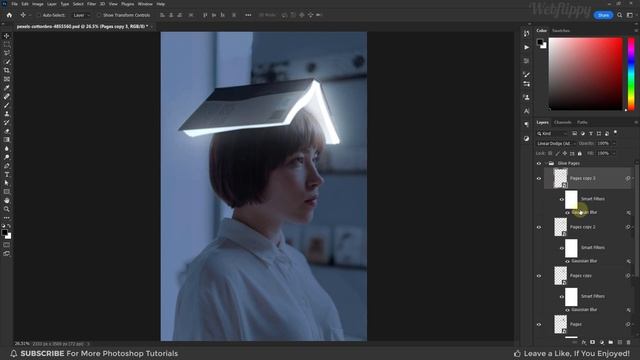
Task: Select the Move tool in the left toolbar
Action: 7,36
